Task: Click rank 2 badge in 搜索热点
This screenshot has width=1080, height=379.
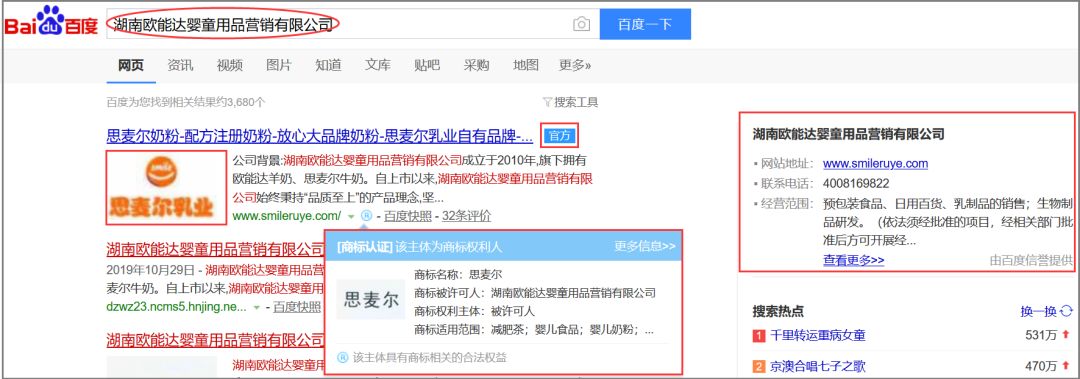Action: [759, 367]
